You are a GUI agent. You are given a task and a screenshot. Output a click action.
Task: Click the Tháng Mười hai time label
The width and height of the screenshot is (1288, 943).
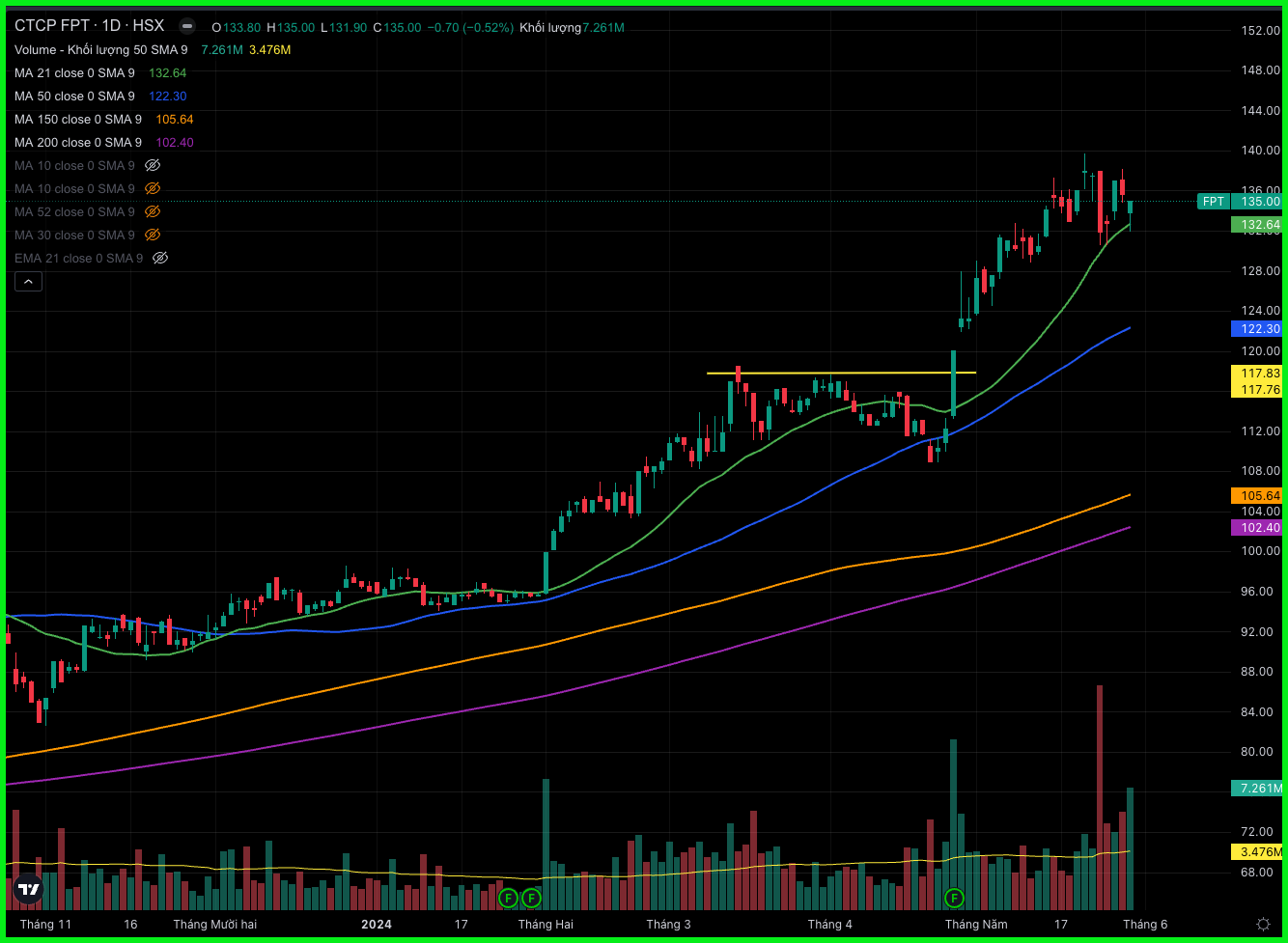(214, 925)
